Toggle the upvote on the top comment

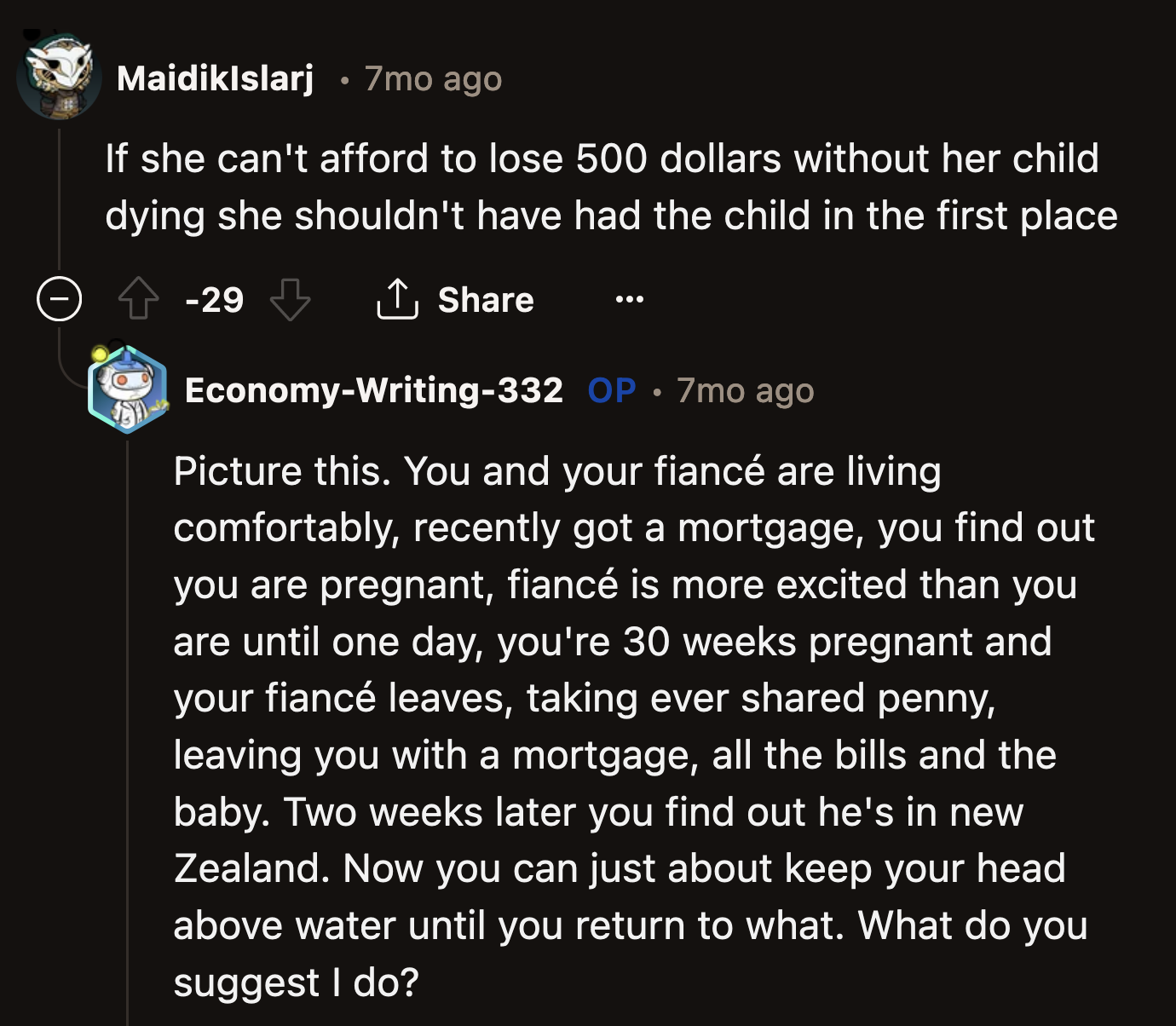pyautogui.click(x=143, y=299)
